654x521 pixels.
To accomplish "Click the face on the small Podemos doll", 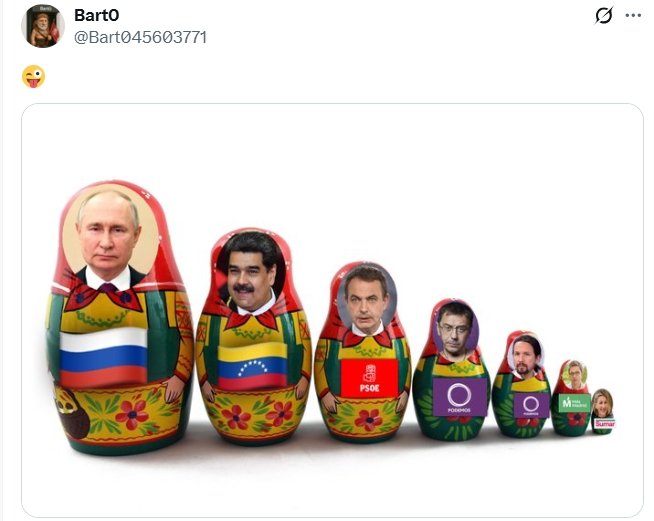I will pyautogui.click(x=525, y=356).
